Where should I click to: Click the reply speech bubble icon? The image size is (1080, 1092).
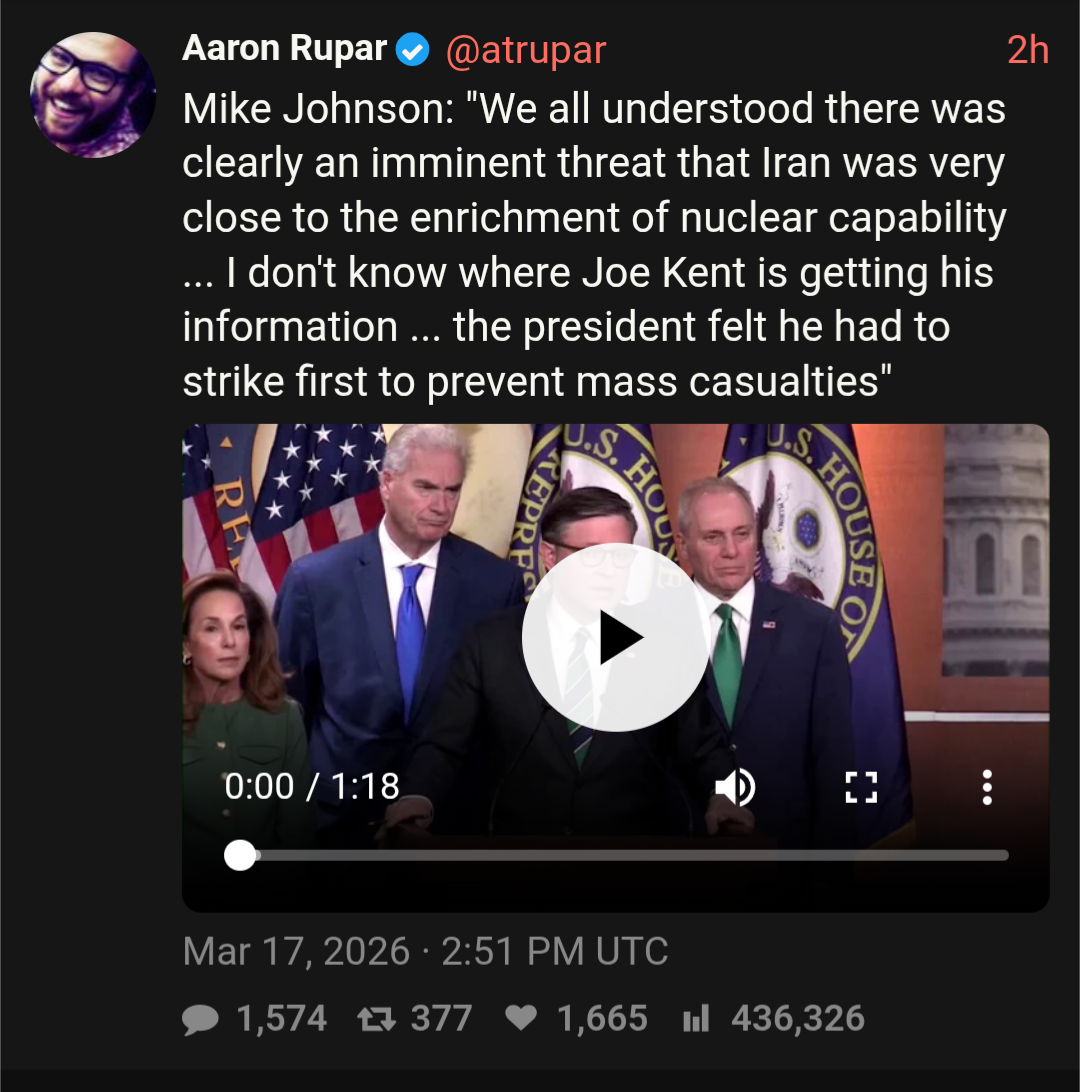pos(201,1019)
